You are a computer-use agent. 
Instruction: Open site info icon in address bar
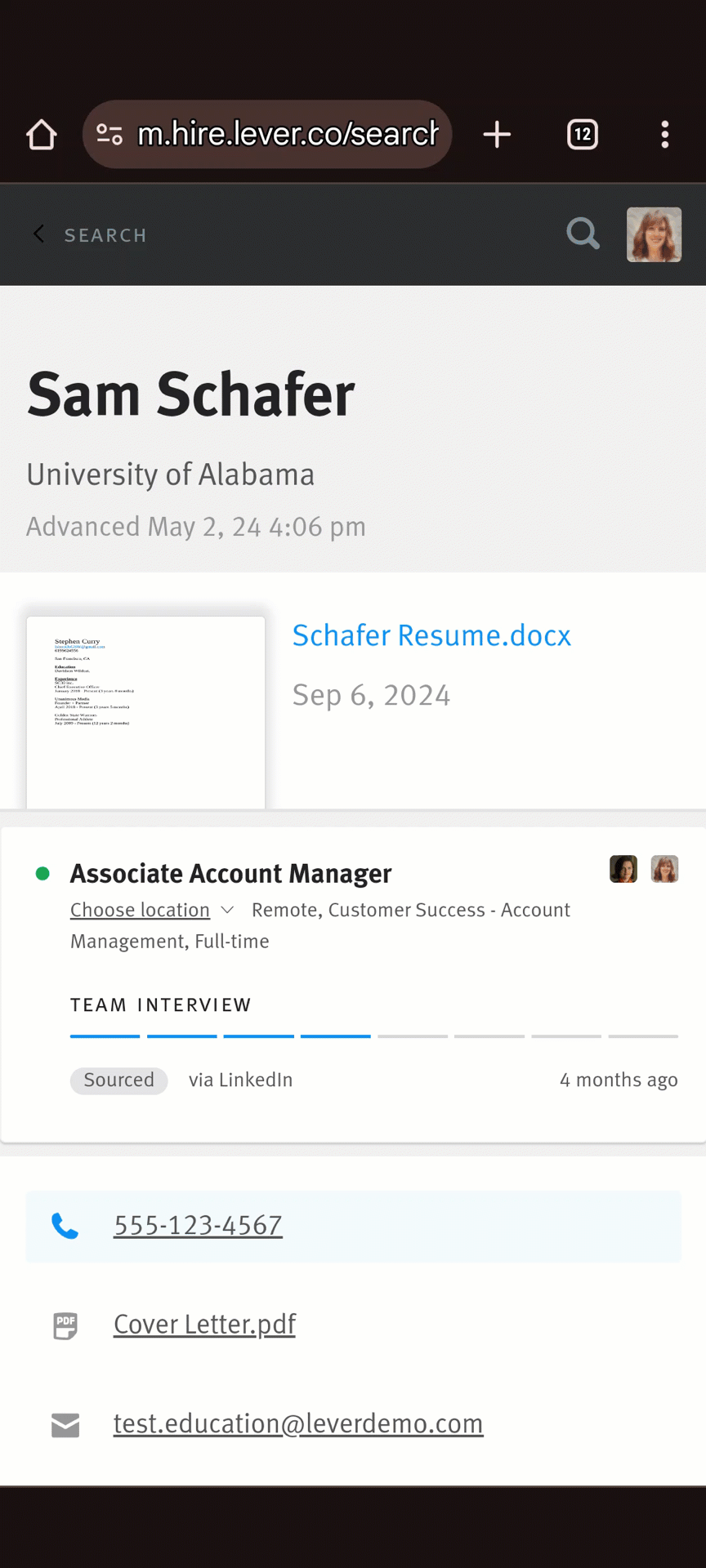pyautogui.click(x=109, y=135)
